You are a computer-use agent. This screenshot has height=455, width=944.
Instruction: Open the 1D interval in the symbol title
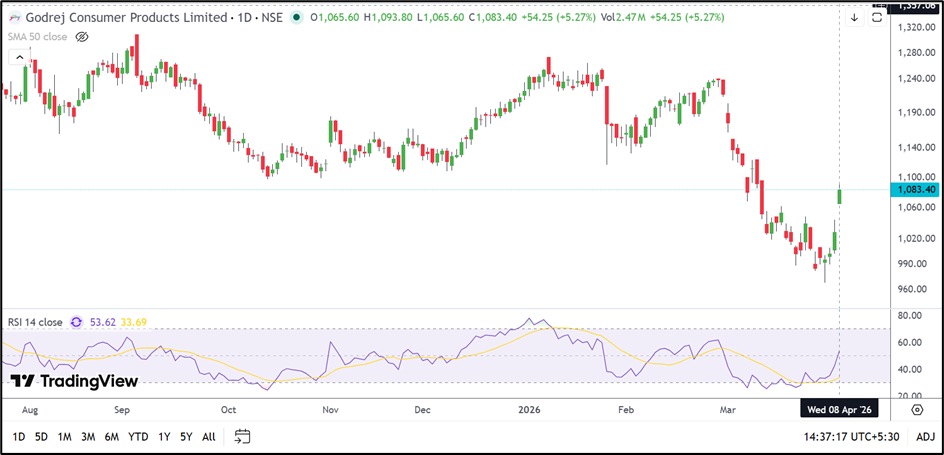239,17
